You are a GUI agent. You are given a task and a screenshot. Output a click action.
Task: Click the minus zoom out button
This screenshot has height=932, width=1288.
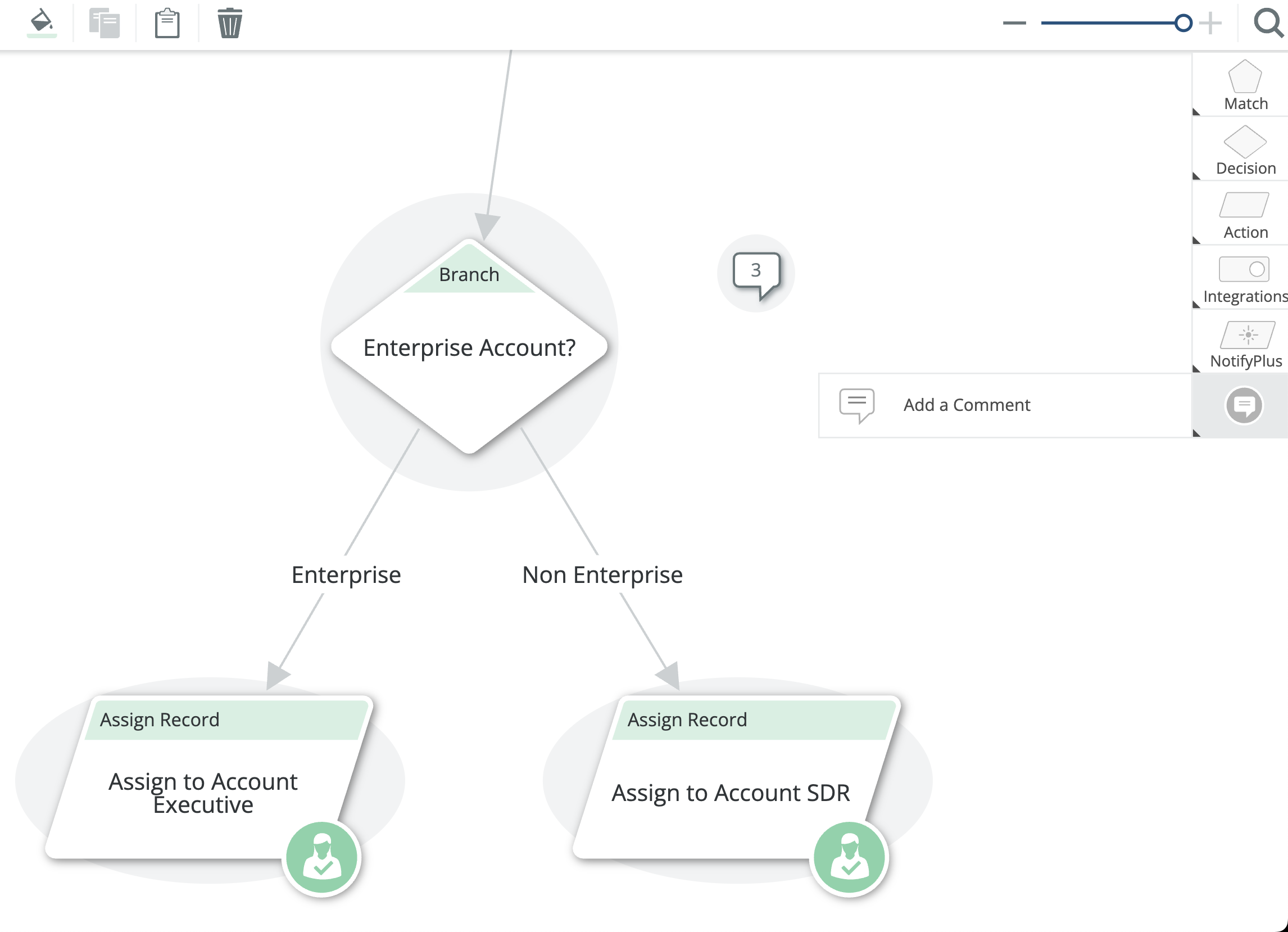pyautogui.click(x=1014, y=23)
